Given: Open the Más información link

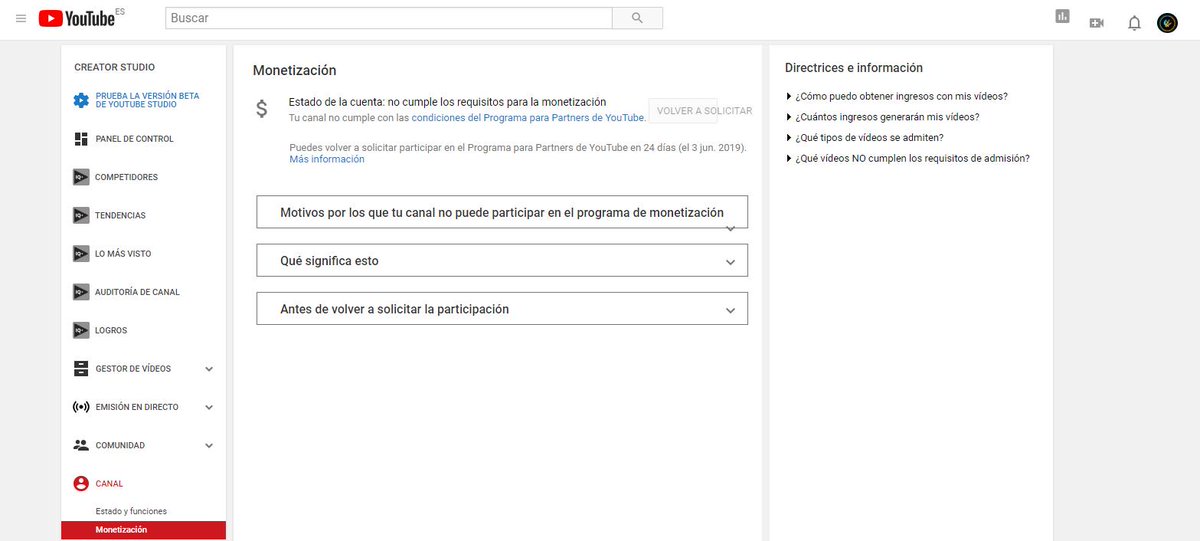Looking at the screenshot, I should [327, 159].
